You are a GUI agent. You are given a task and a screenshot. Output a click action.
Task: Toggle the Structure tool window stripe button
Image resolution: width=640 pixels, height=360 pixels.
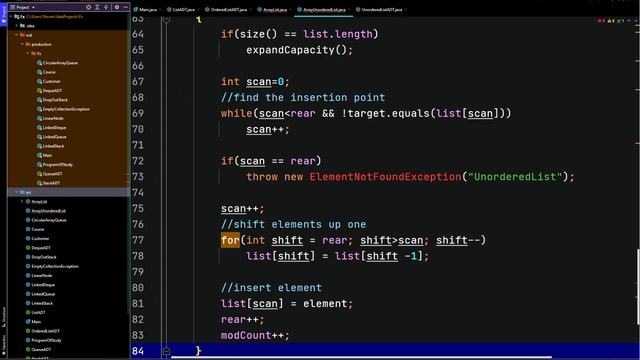[x=3, y=316]
